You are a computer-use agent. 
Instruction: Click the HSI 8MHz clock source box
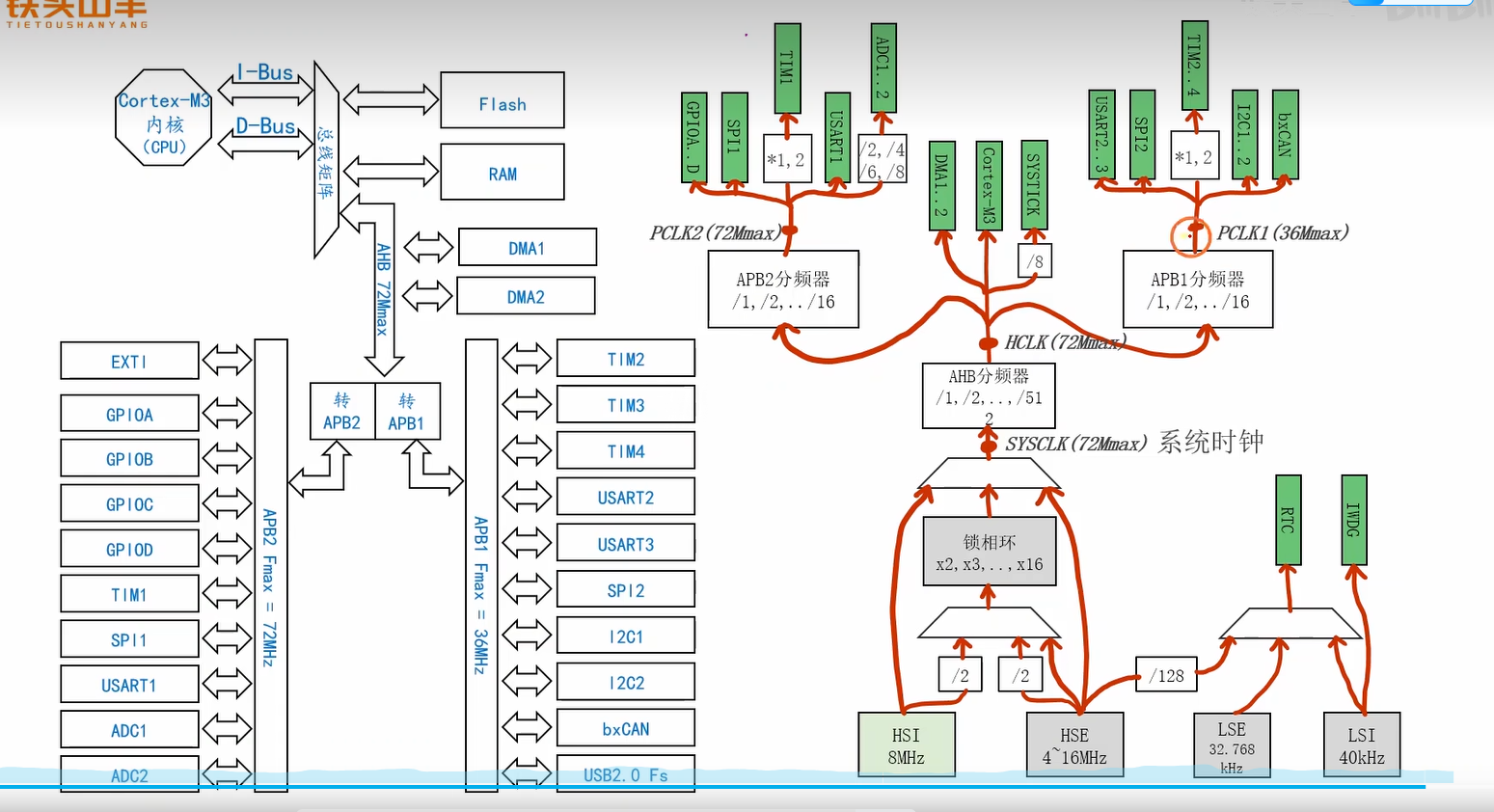pyautogui.click(x=907, y=744)
